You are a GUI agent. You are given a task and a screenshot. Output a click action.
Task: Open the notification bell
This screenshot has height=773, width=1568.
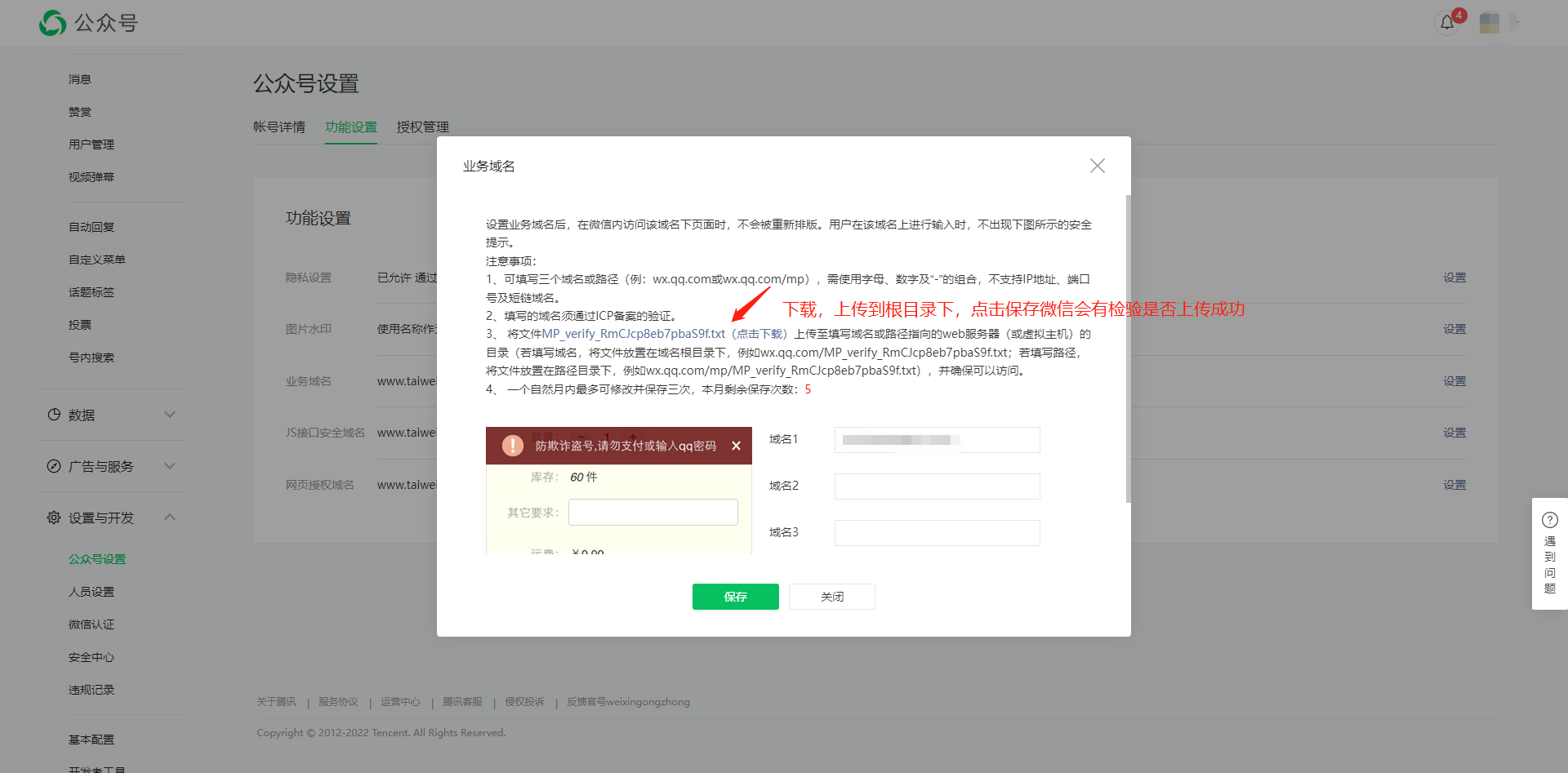1447,23
